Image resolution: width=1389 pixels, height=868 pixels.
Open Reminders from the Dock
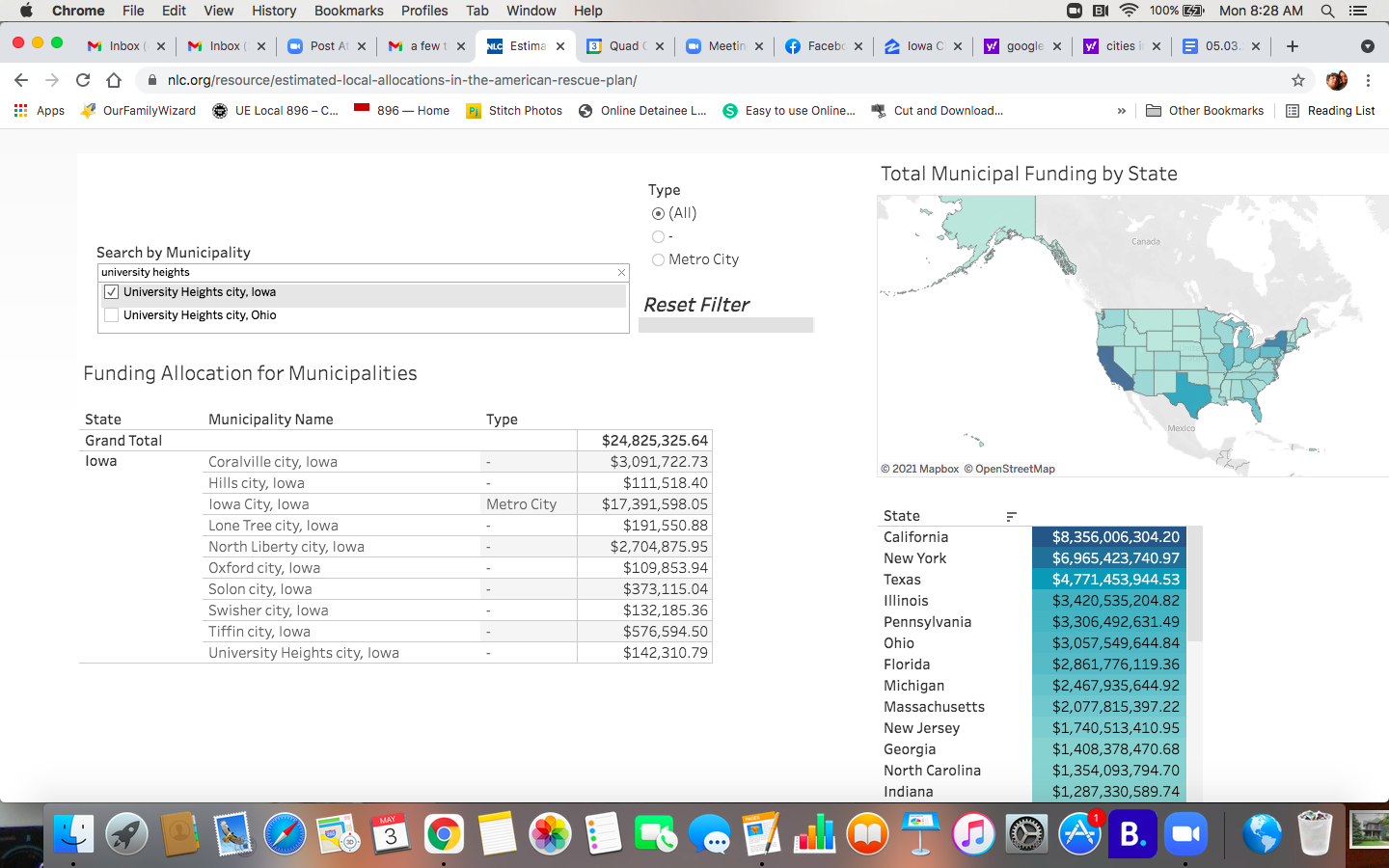(603, 834)
